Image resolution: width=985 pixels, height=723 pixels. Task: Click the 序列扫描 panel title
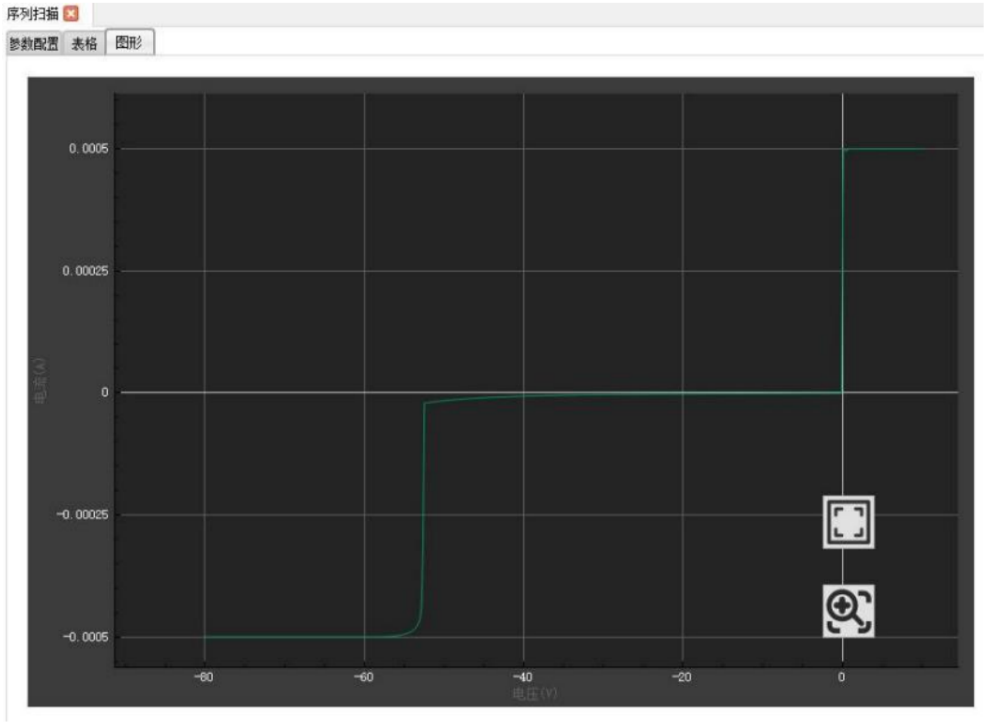pos(31,14)
